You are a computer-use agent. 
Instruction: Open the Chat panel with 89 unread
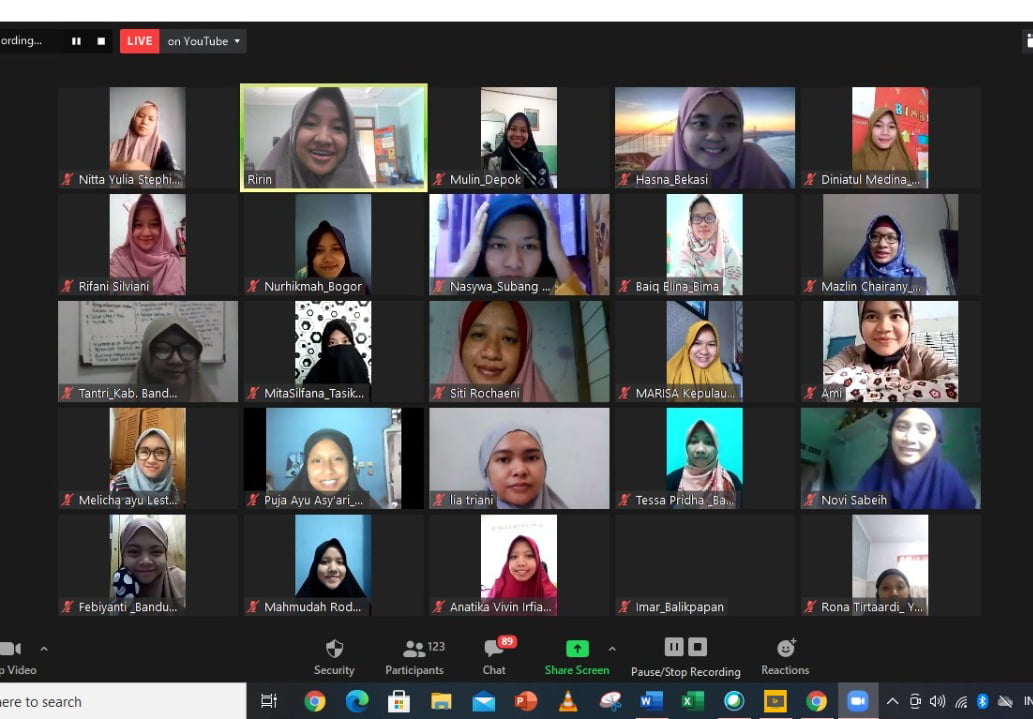tap(494, 656)
